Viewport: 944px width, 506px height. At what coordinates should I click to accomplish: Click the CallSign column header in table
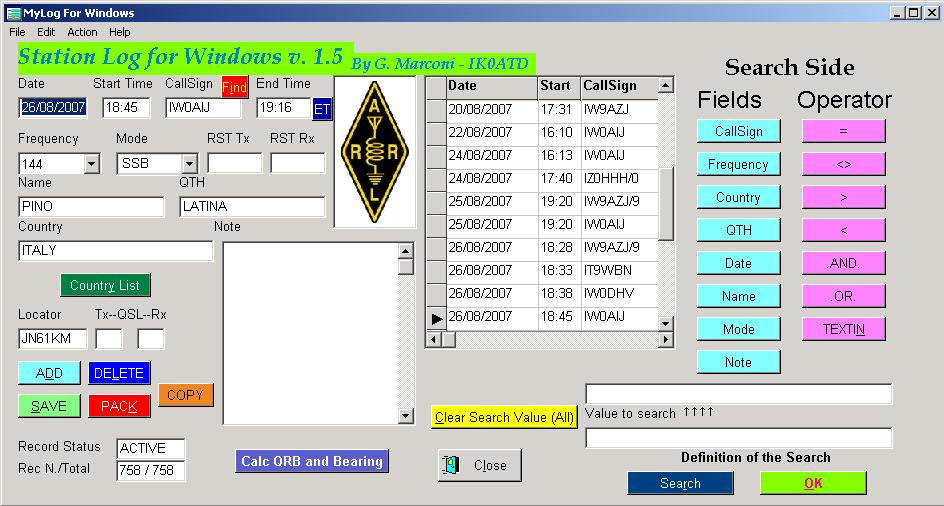pos(620,86)
